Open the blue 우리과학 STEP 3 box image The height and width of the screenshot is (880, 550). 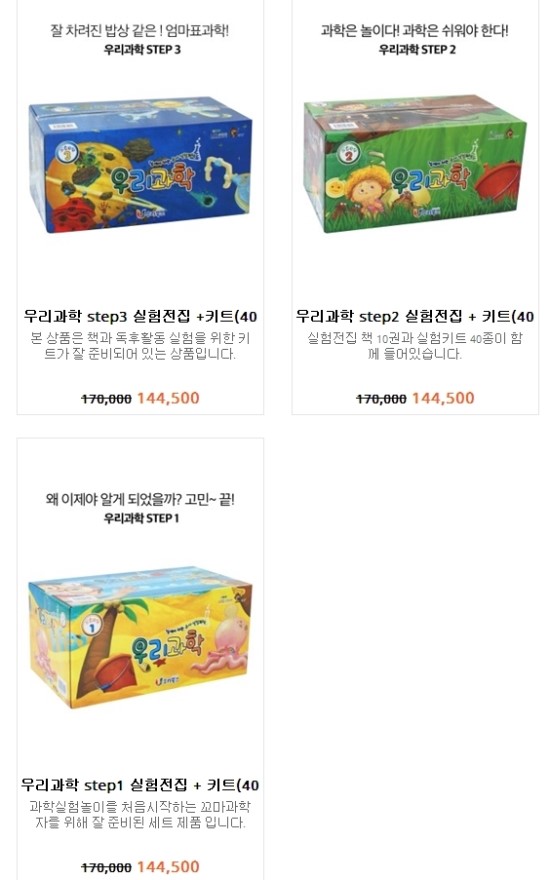point(140,165)
